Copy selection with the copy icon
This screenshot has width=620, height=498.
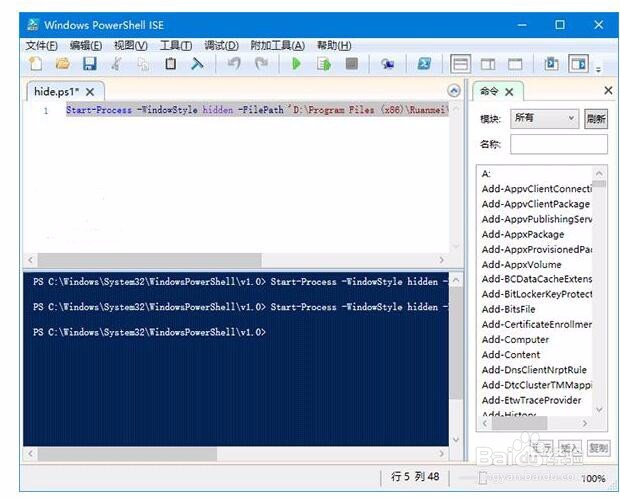(x=143, y=64)
